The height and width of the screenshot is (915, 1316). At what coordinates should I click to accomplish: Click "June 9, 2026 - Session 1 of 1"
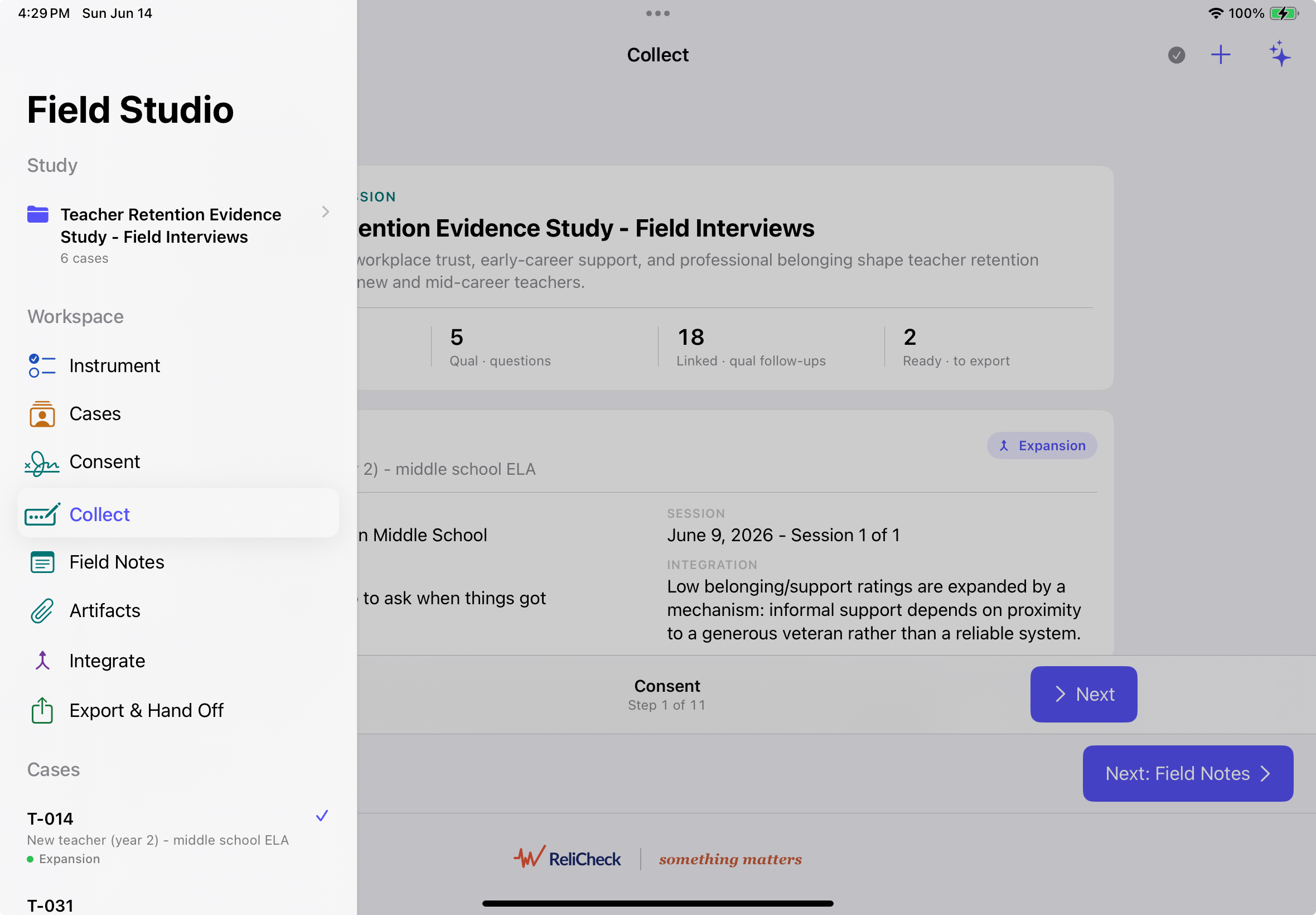pos(783,535)
